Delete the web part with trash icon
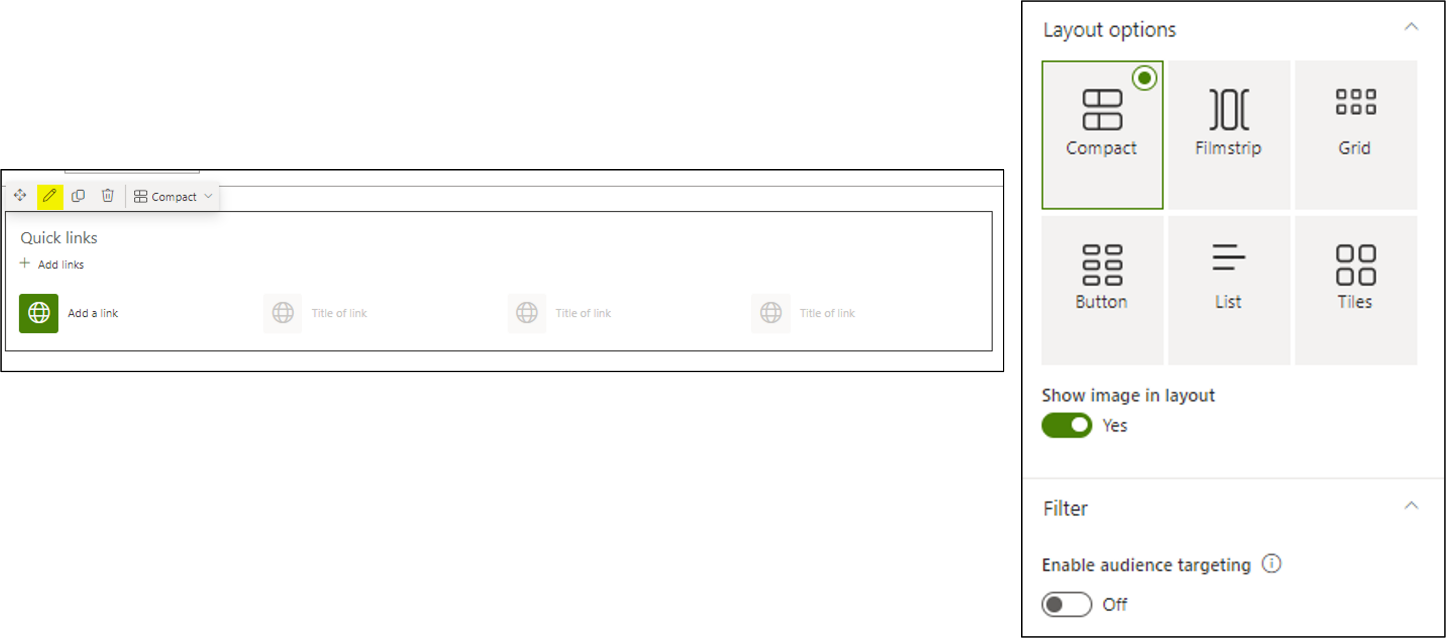Image resolution: width=1446 pixels, height=638 pixels. point(108,196)
